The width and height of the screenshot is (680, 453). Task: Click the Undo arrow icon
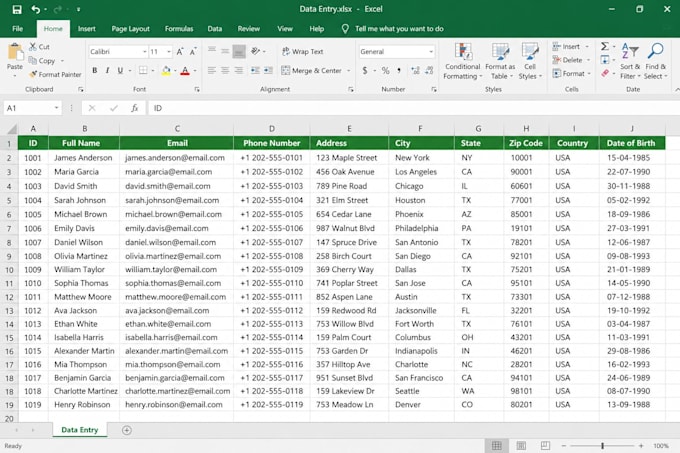[36, 9]
